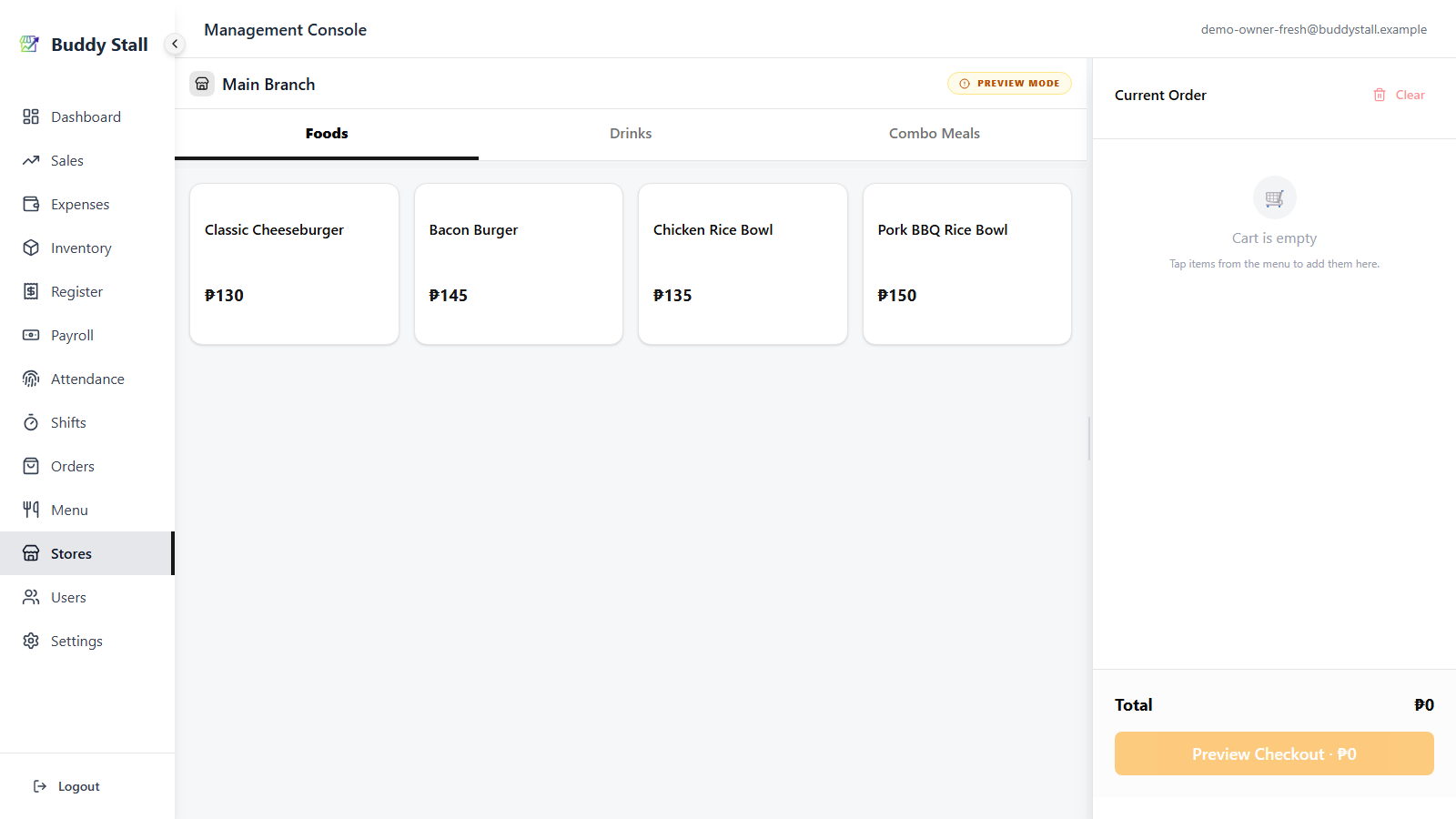
Task: Click the Main Branch store name
Action: [x=268, y=85]
